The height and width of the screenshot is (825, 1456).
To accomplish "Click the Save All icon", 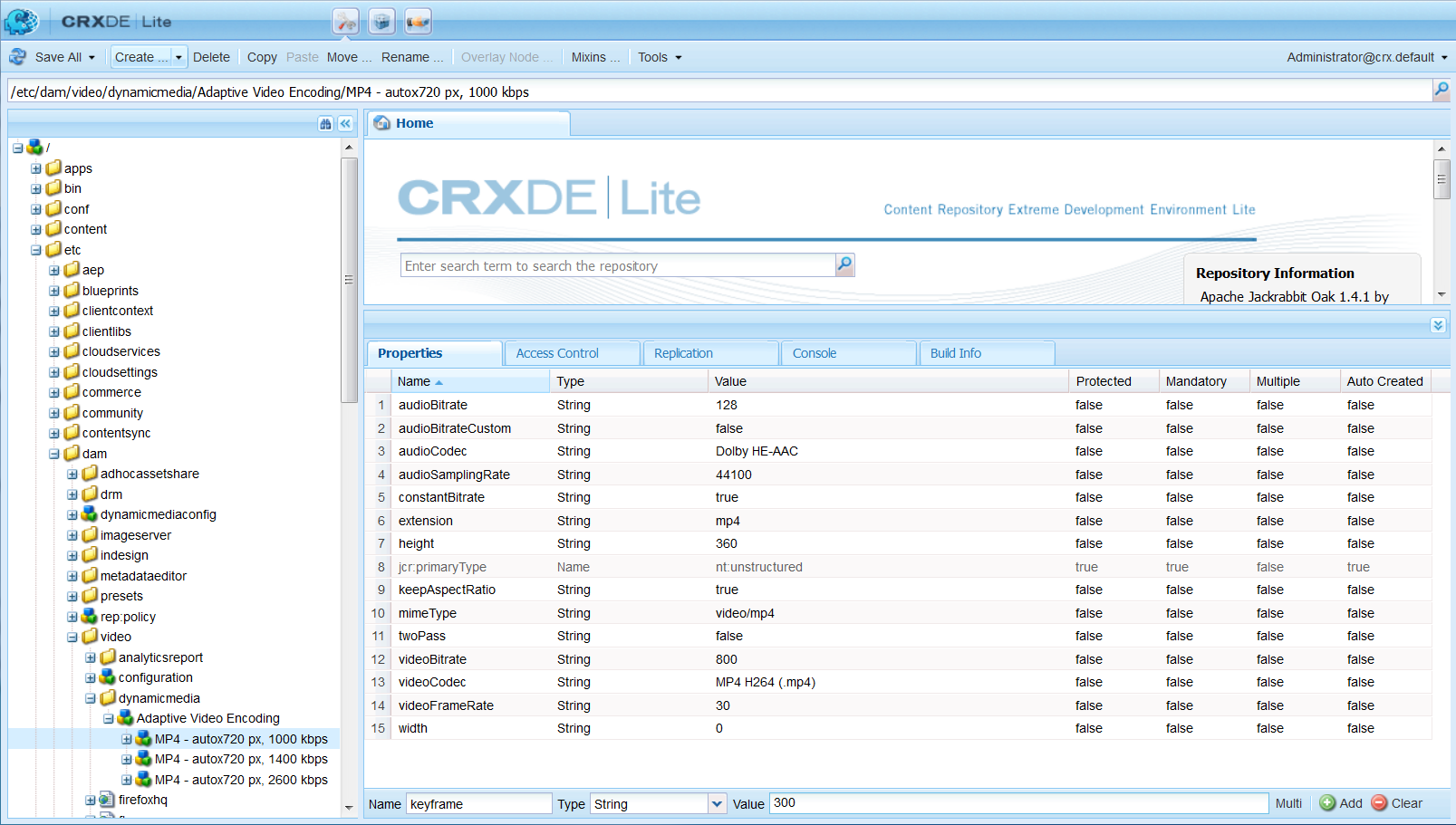I will 18,57.
